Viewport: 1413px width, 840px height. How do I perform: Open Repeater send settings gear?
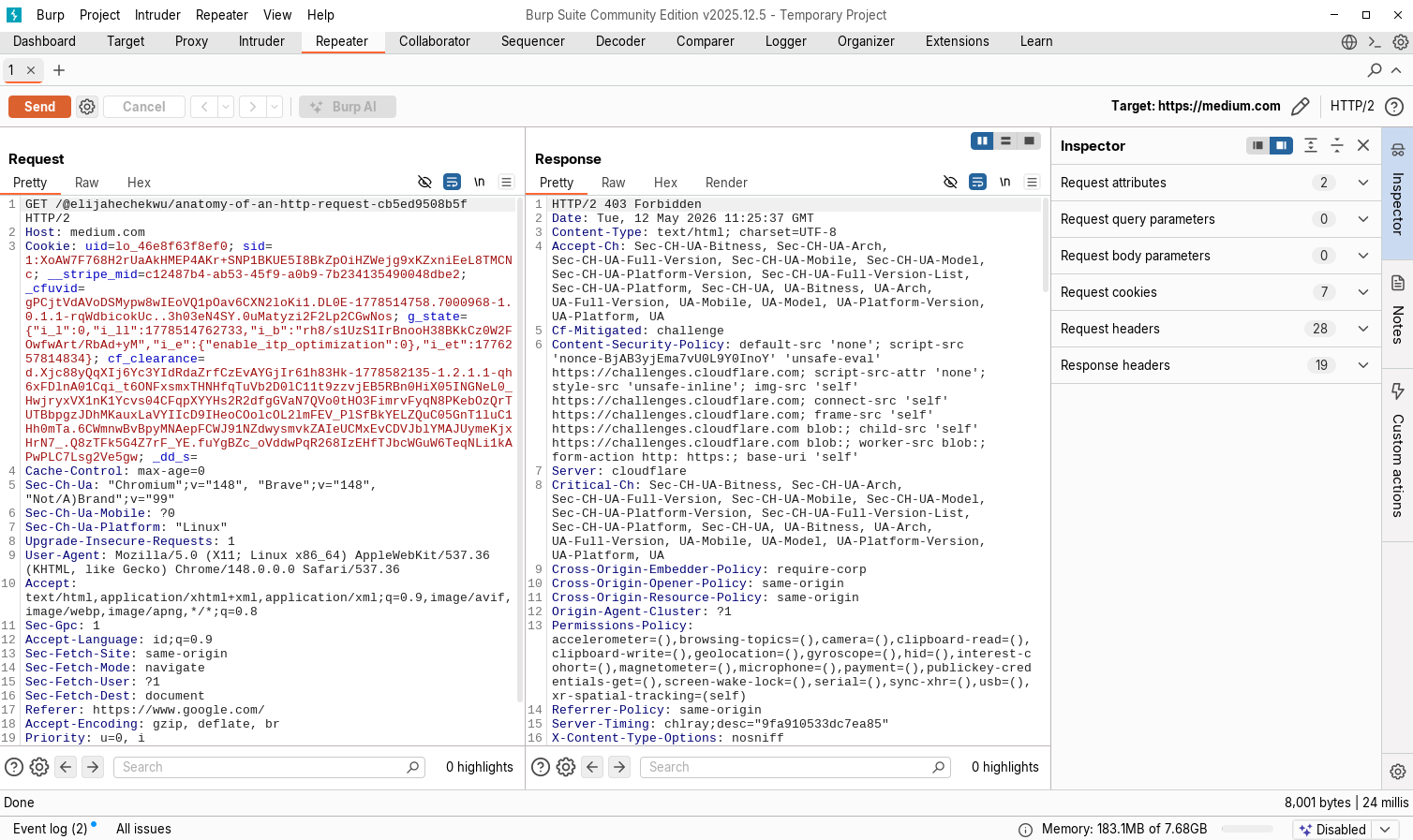[x=87, y=107]
